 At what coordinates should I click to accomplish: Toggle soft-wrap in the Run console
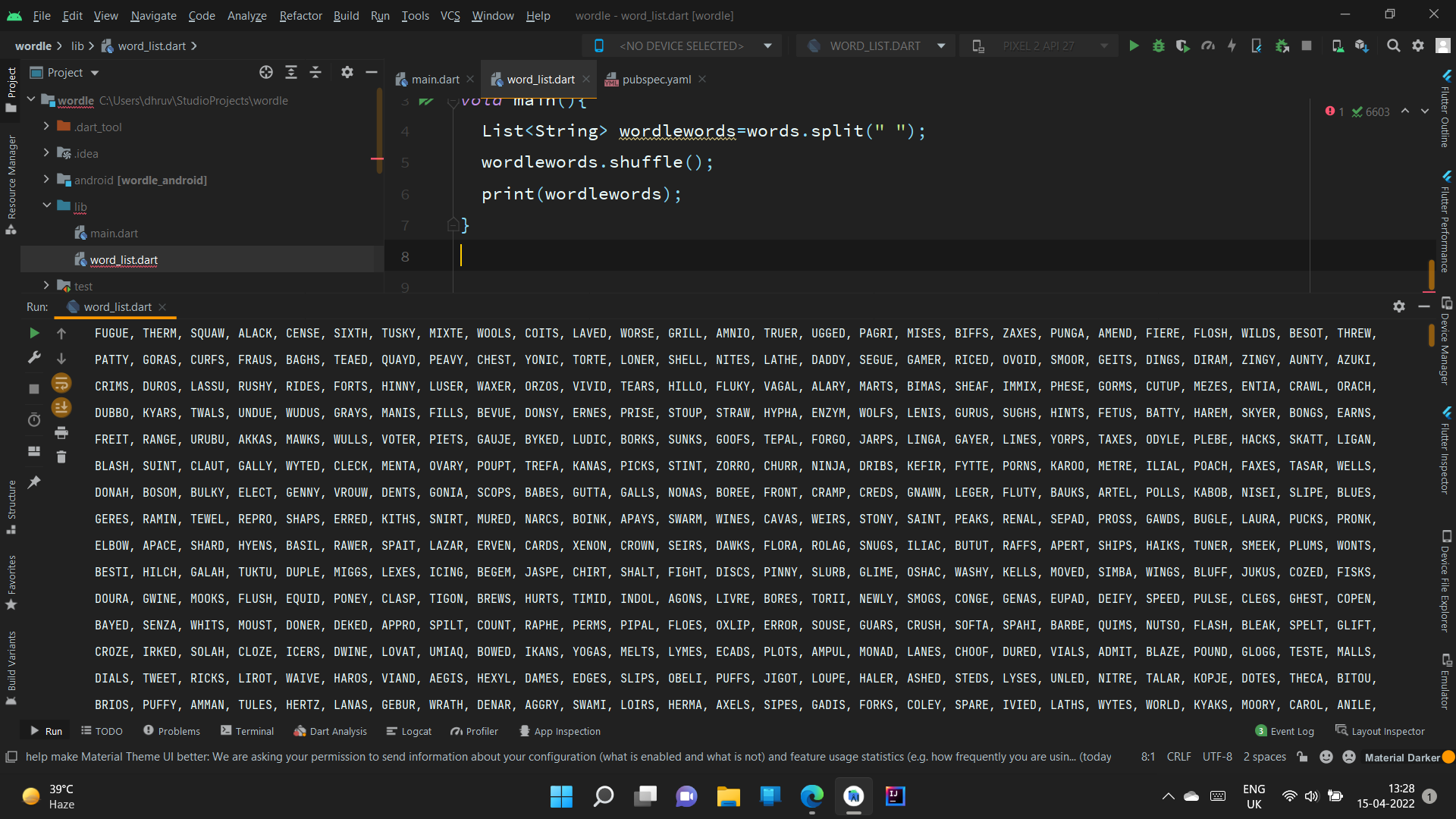tap(61, 383)
